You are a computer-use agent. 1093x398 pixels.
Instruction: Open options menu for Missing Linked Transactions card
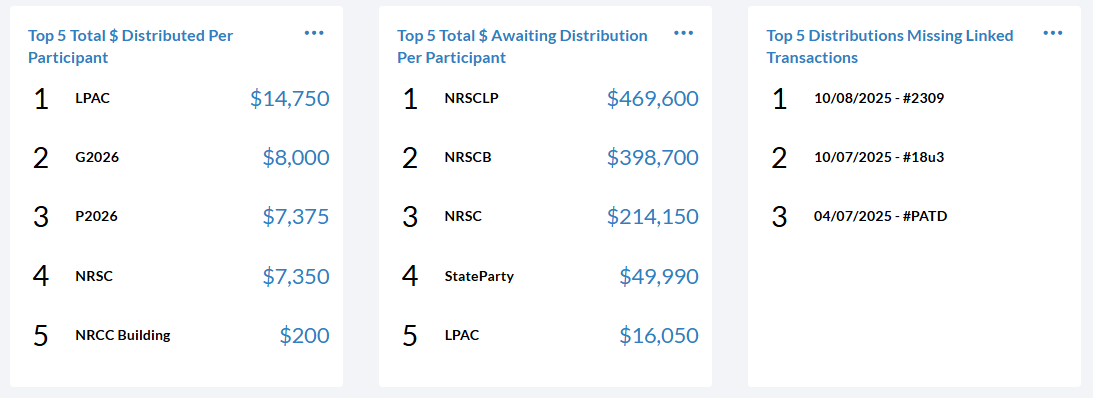click(1053, 33)
